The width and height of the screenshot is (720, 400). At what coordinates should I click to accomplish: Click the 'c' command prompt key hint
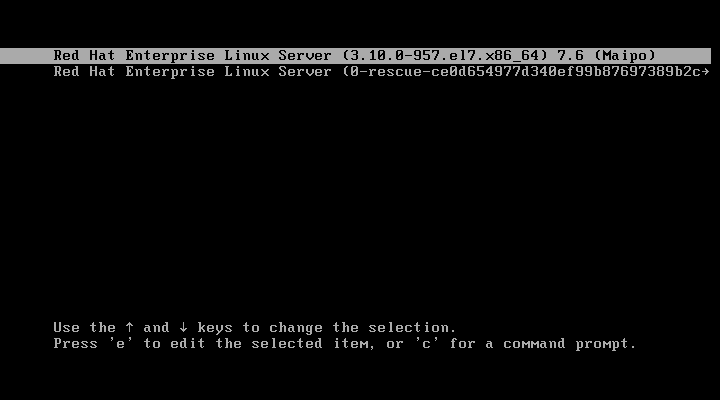pos(426,344)
